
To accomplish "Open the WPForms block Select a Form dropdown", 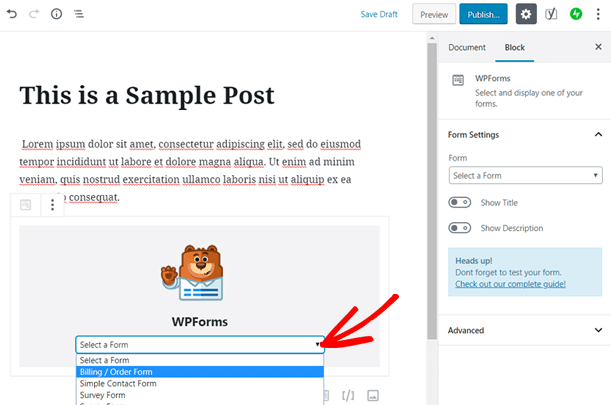I will [200, 345].
